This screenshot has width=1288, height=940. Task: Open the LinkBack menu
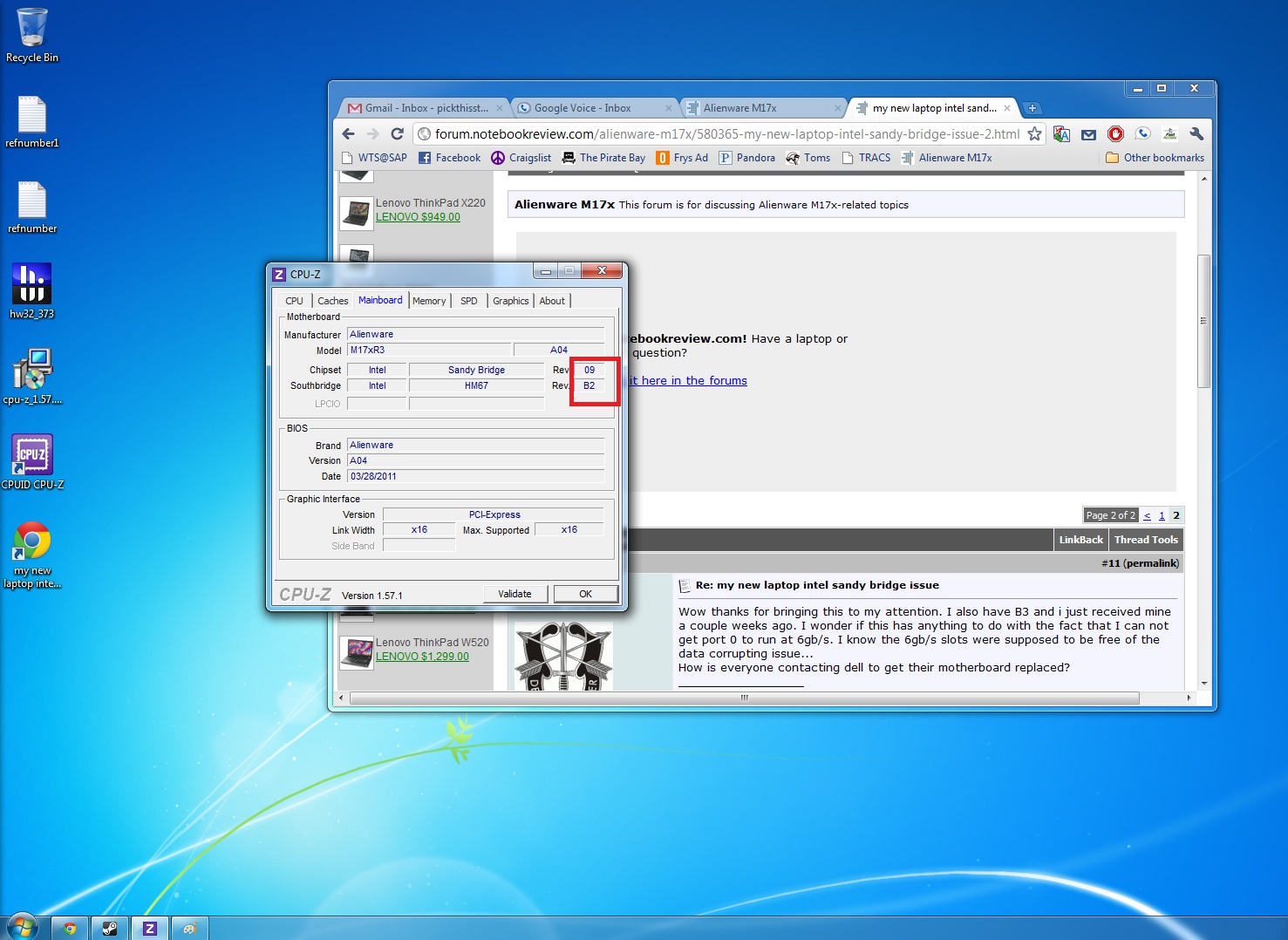pyautogui.click(x=1080, y=540)
